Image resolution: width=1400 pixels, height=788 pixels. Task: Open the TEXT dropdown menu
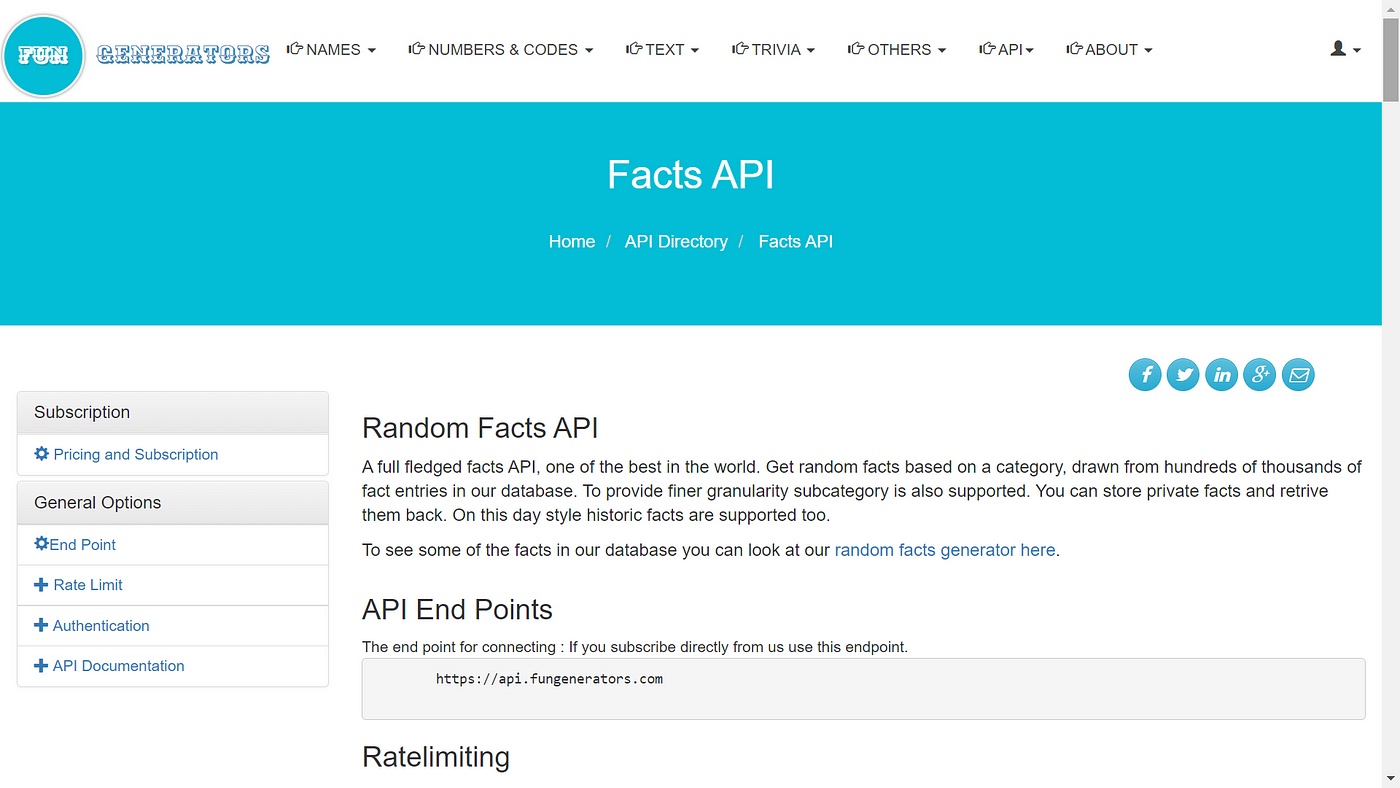coord(662,49)
